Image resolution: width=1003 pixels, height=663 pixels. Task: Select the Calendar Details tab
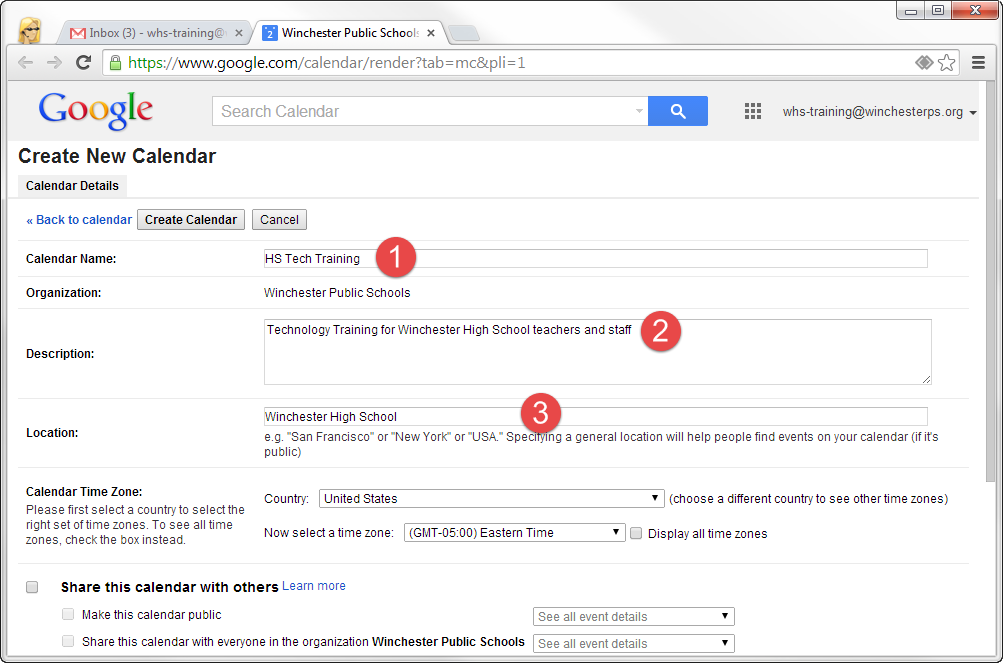pyautogui.click(x=72, y=186)
